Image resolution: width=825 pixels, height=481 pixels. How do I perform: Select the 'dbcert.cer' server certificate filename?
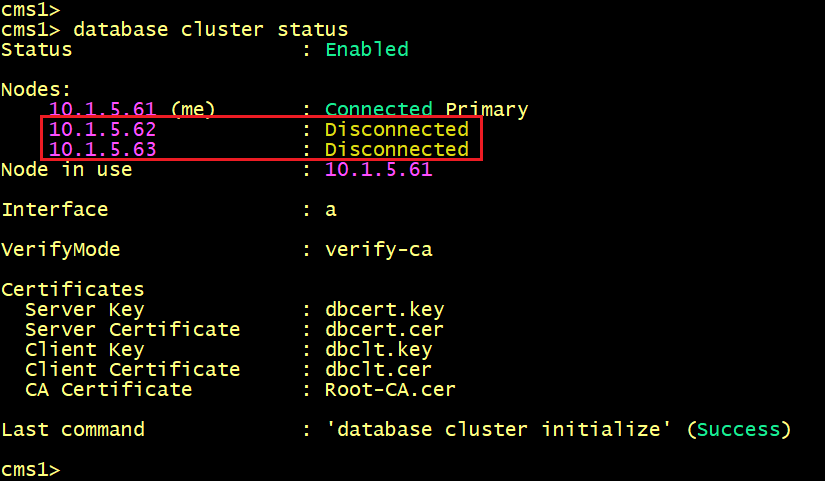[385, 329]
